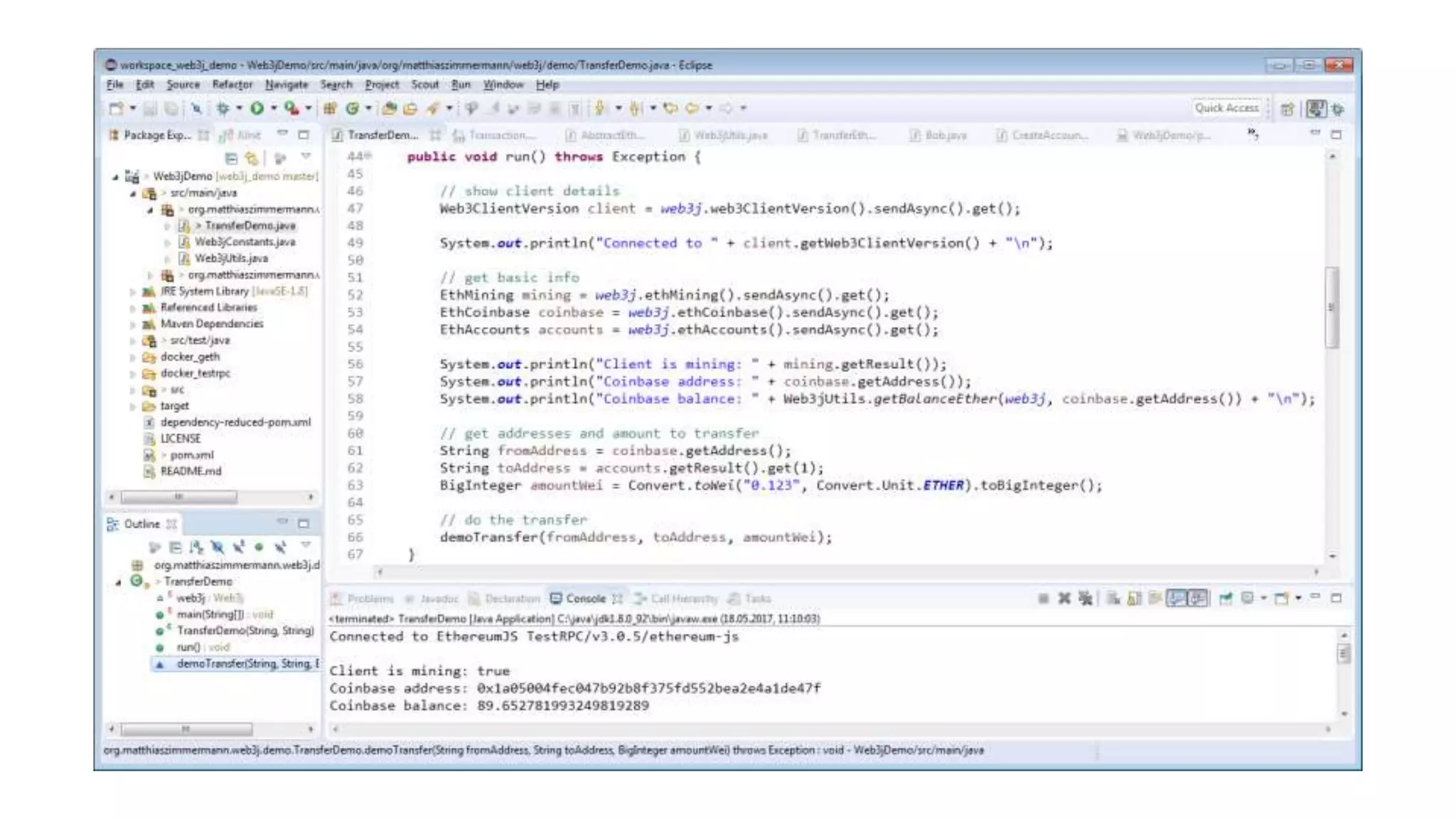Click Remove All Terminated Launches icon
This screenshot has width=1456, height=819.
1085,599
